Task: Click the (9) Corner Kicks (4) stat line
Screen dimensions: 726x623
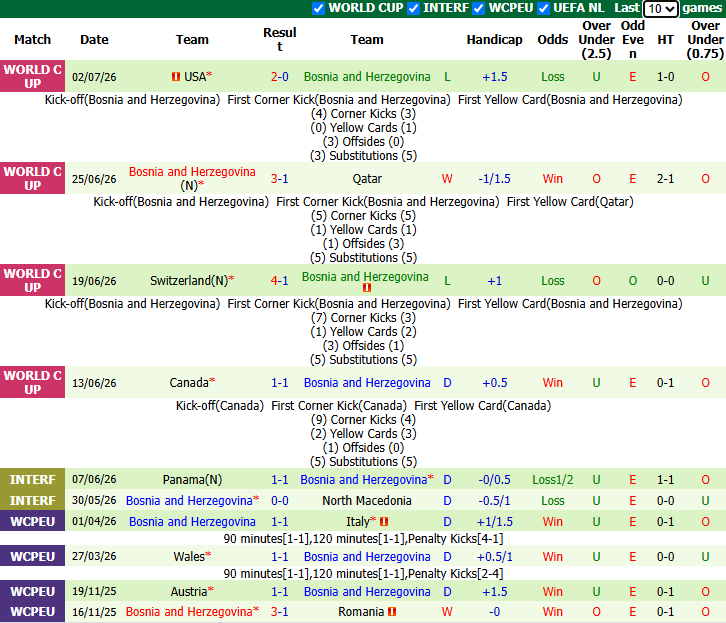Action: [x=363, y=420]
